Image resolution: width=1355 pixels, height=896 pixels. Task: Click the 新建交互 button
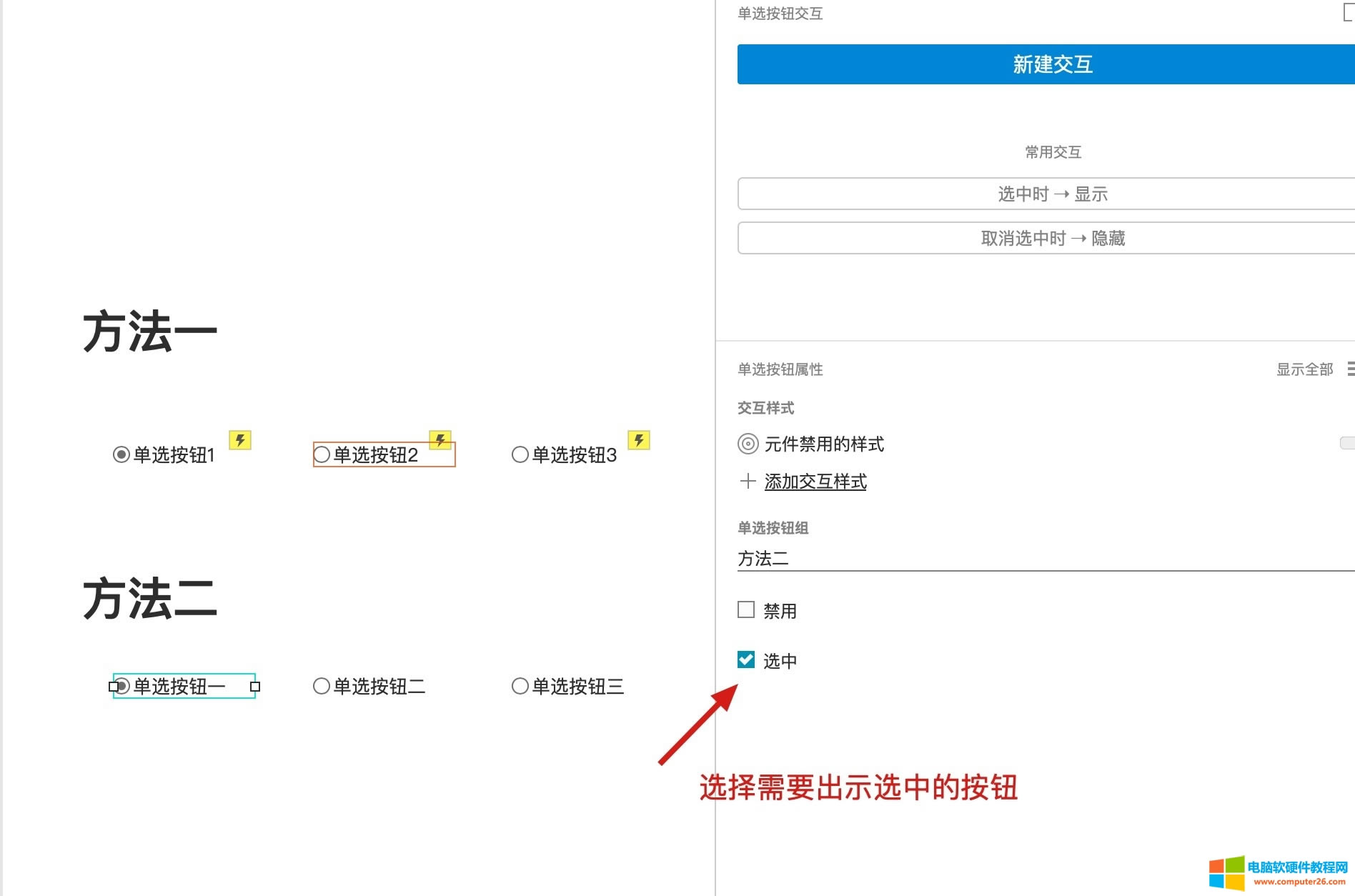[x=1046, y=64]
